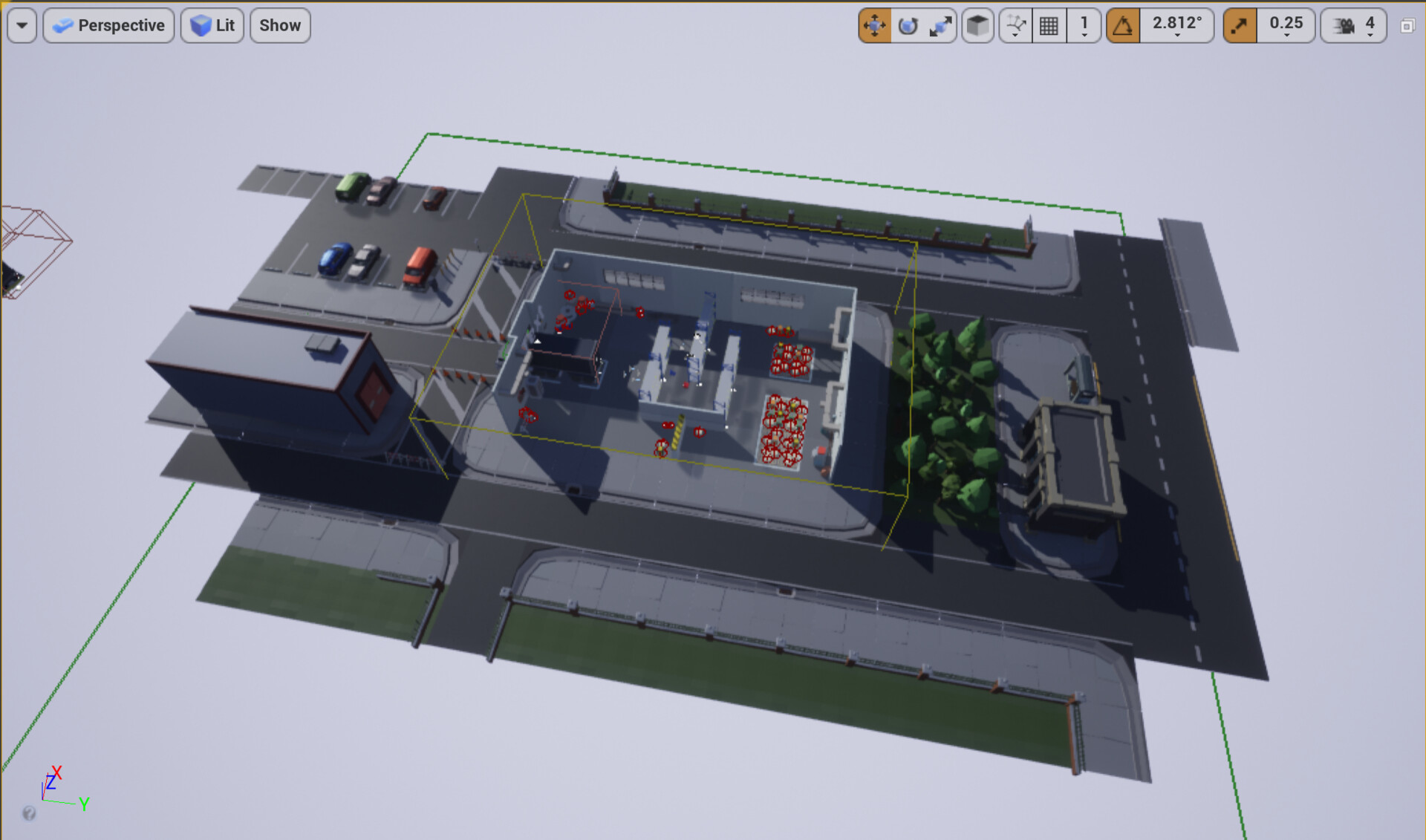Toggle rotation snapping
The width and height of the screenshot is (1426, 840).
[x=1122, y=25]
